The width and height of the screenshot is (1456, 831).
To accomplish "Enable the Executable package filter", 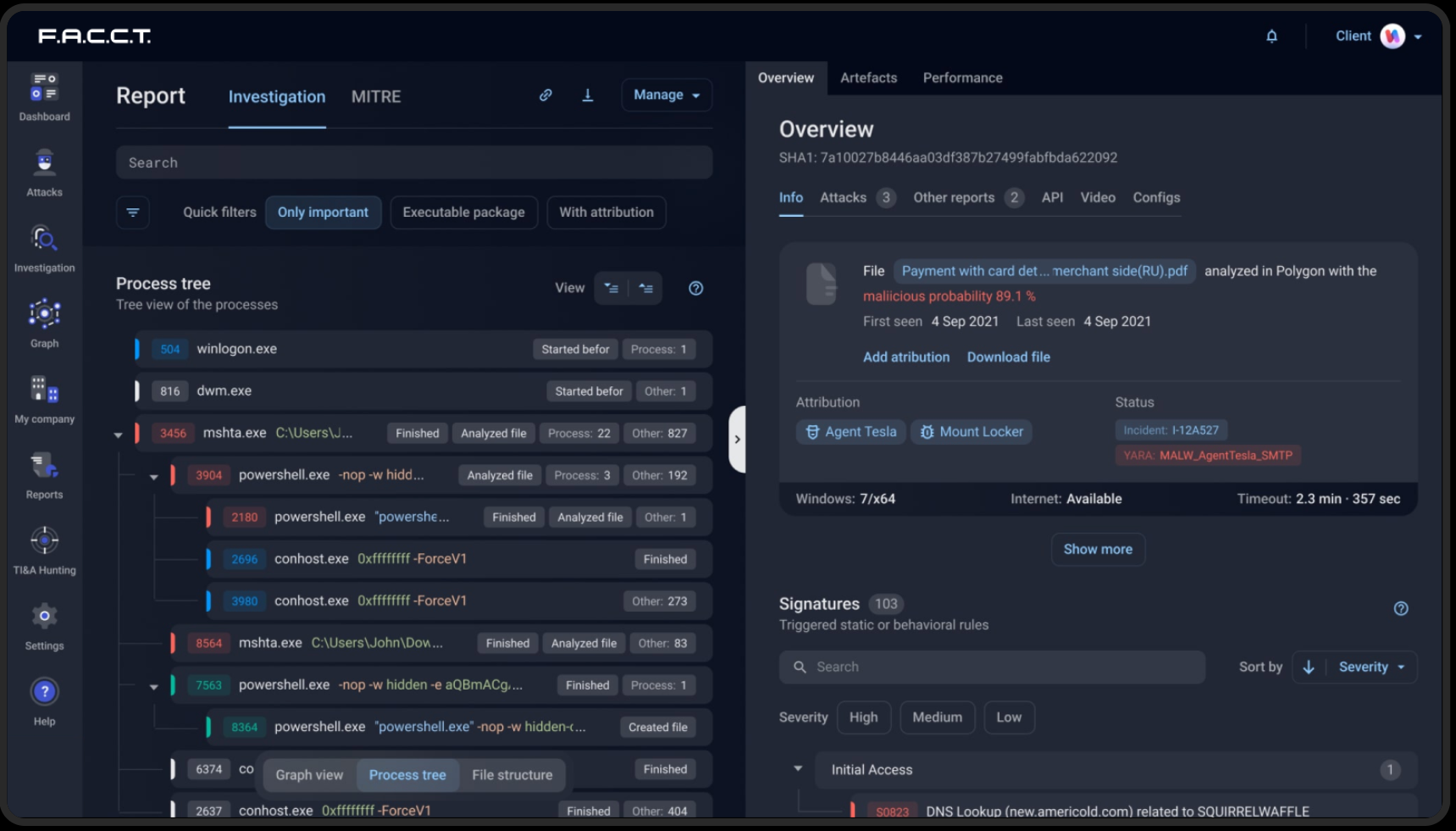I will point(463,213).
